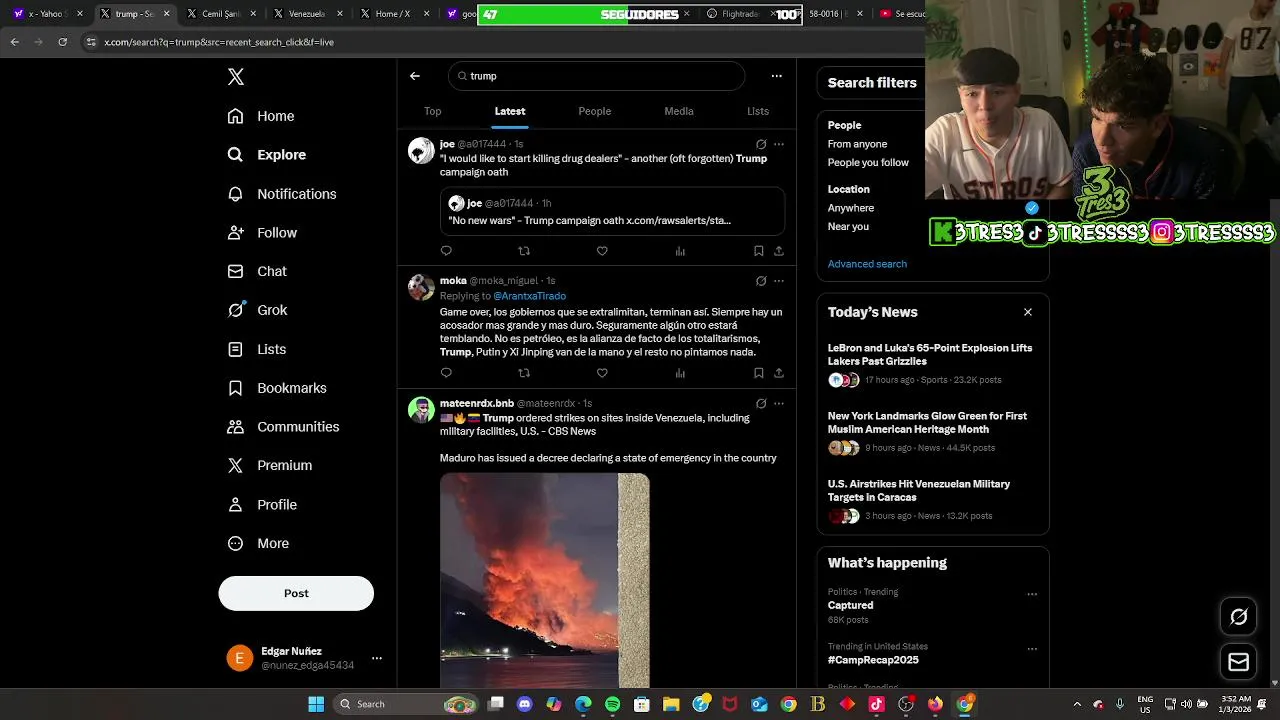This screenshot has width=1280, height=720.
Task: Click the Profile icon in sidebar
Action: click(235, 505)
